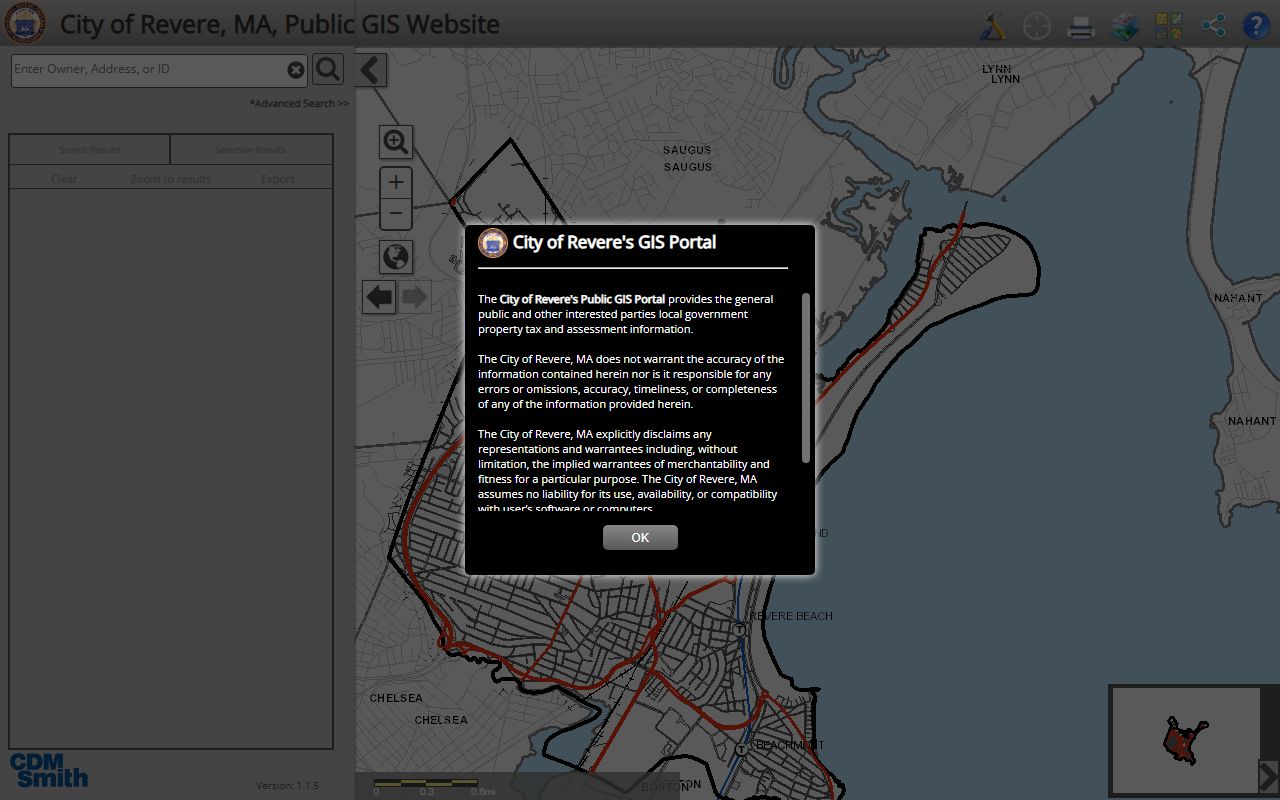Click the City of Revere seal logo
The height and width of the screenshot is (800, 1280).
pos(25,24)
